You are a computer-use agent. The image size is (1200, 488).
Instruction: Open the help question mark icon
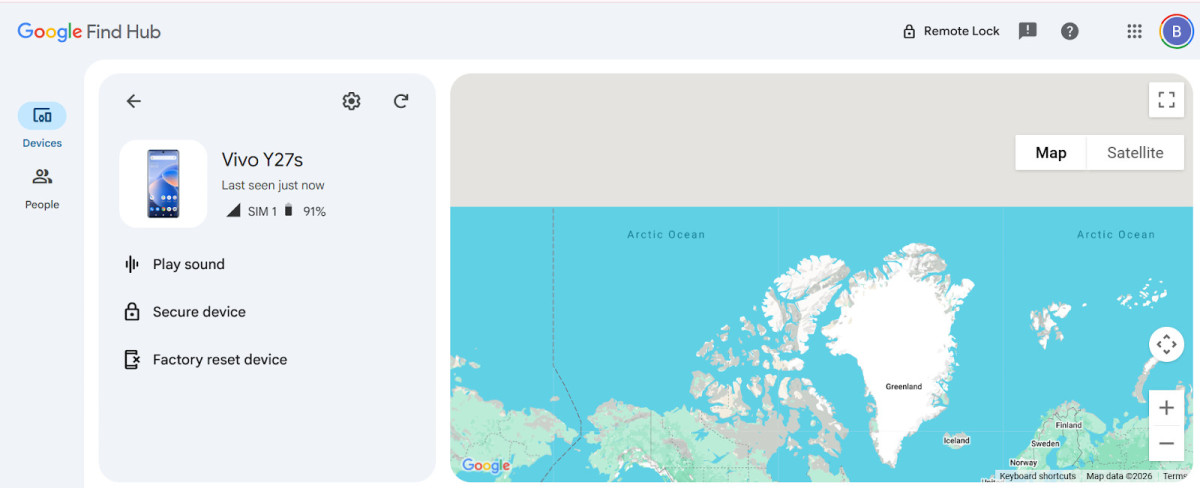click(1070, 31)
